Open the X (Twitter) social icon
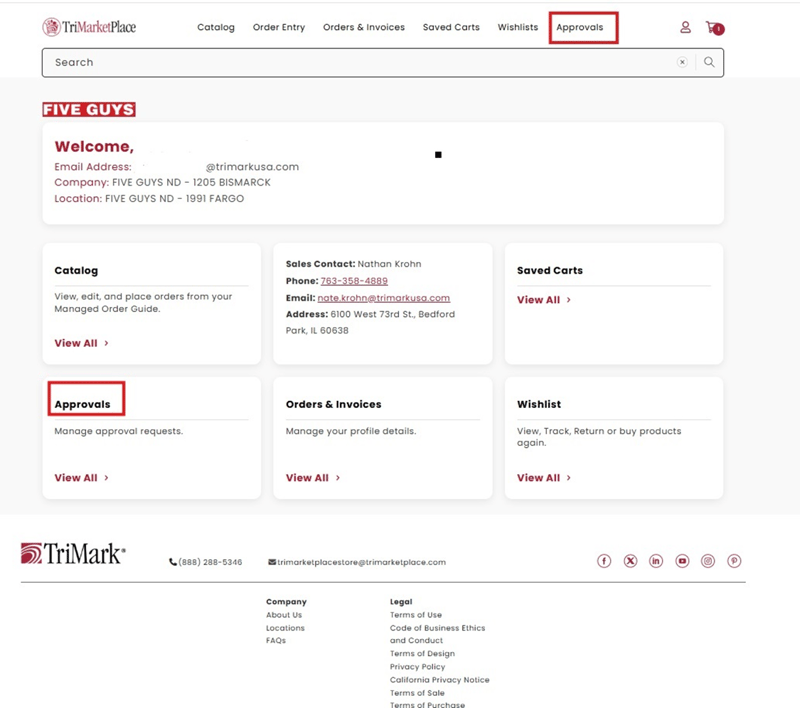Image resolution: width=800 pixels, height=708 pixels. pos(630,561)
